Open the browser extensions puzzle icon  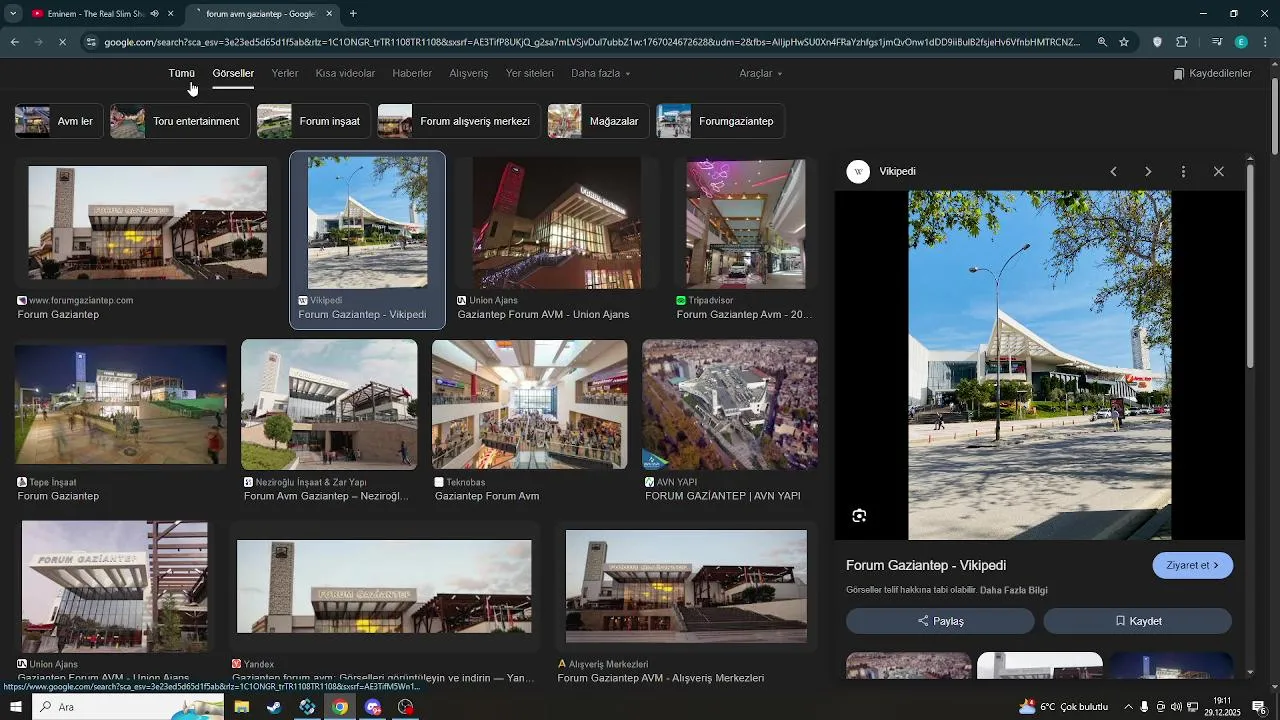pos(1182,42)
